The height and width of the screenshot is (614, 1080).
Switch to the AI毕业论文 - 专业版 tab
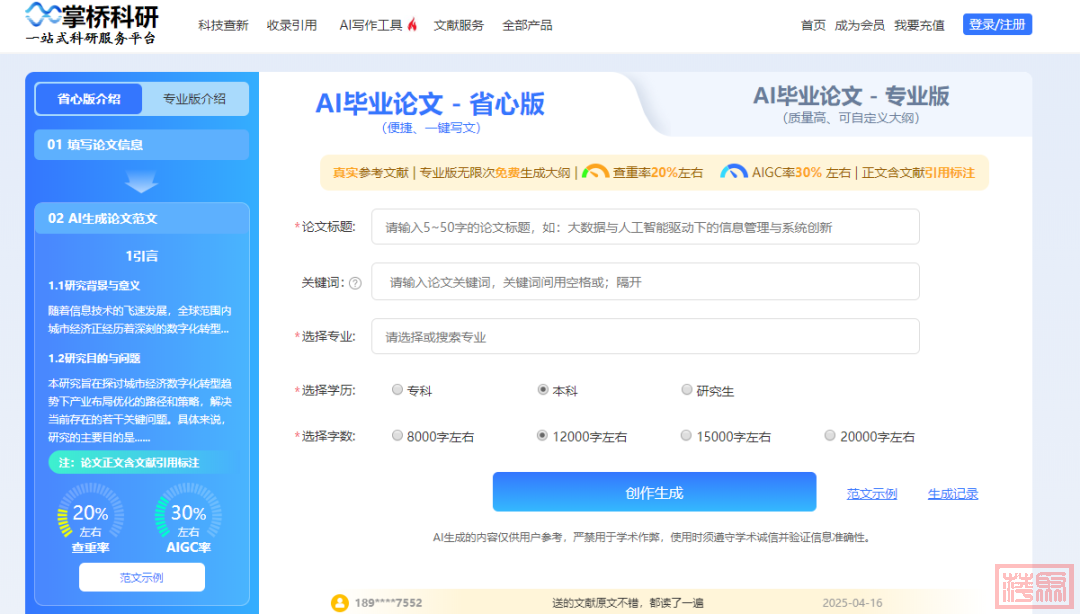pyautogui.click(x=851, y=96)
